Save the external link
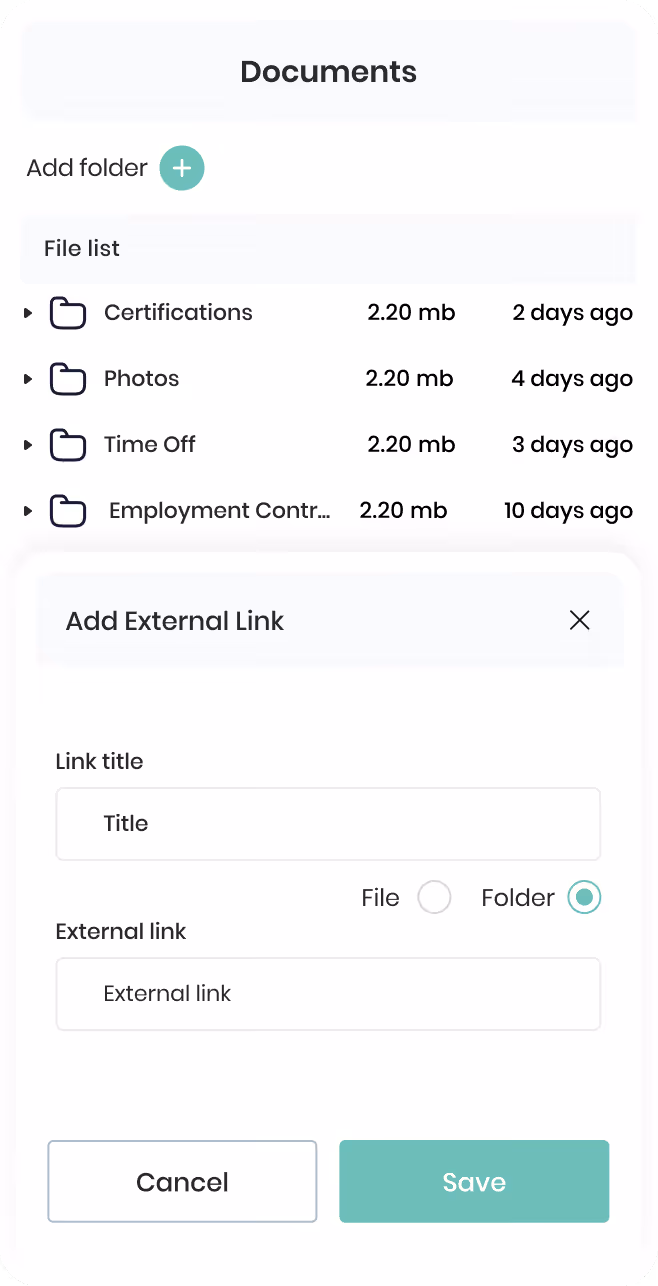Screen dimensions: 658x1286 [x=474, y=1181]
